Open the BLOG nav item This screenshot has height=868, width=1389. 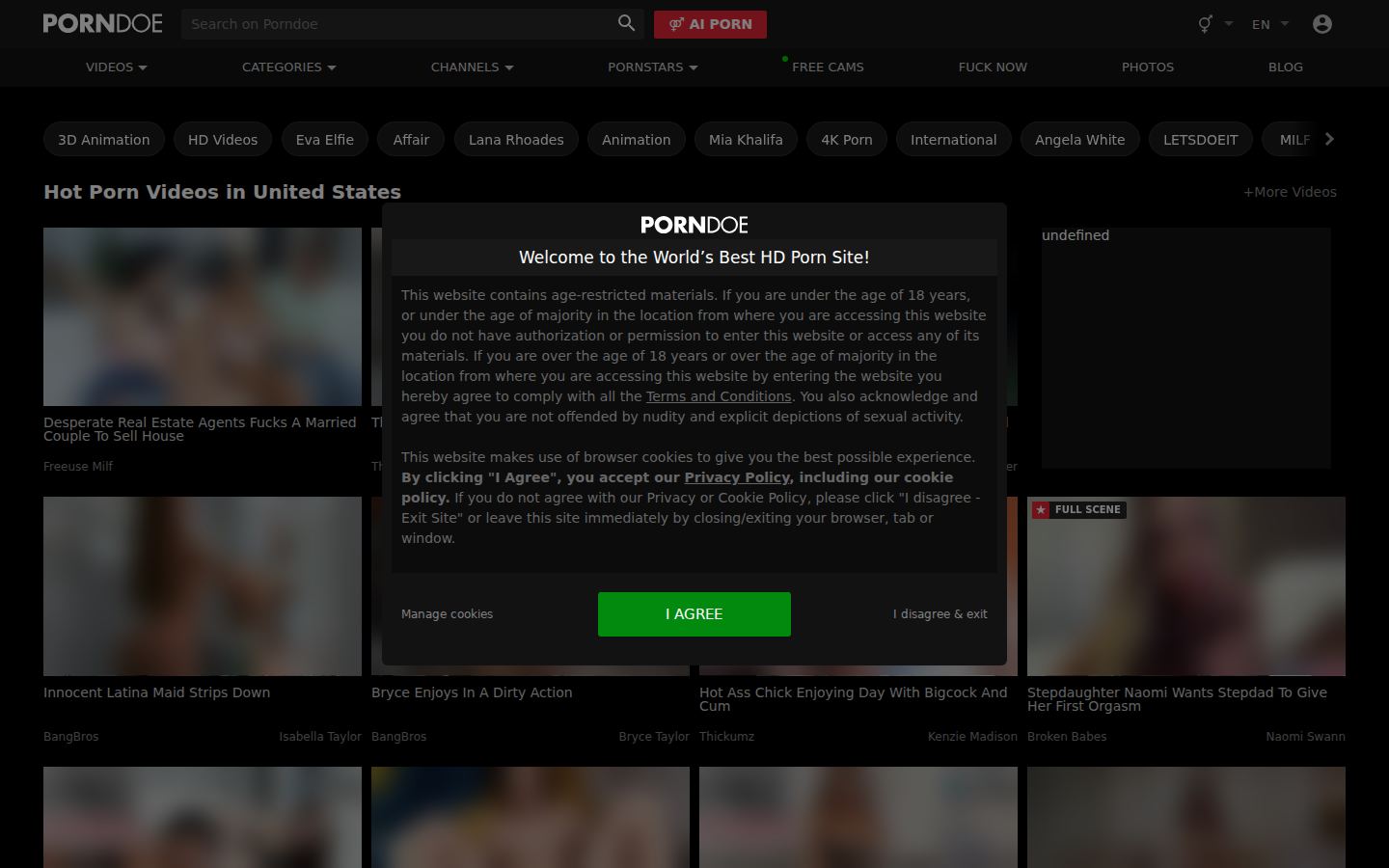click(1286, 67)
